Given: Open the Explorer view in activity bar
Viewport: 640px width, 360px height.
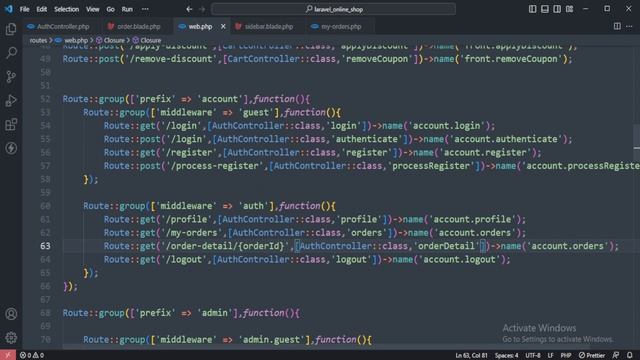Looking at the screenshot, I should click(x=11, y=29).
